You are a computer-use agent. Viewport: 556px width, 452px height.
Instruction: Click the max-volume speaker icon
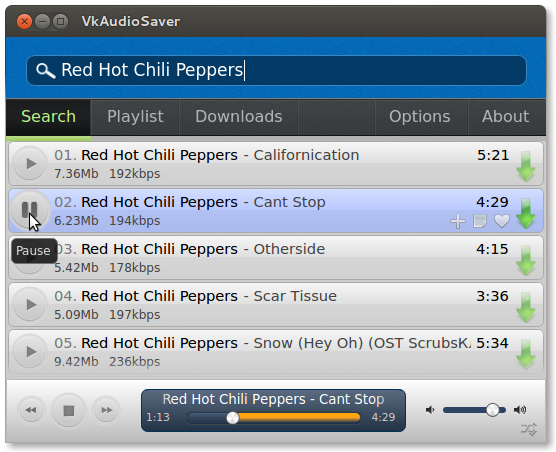pos(520,410)
